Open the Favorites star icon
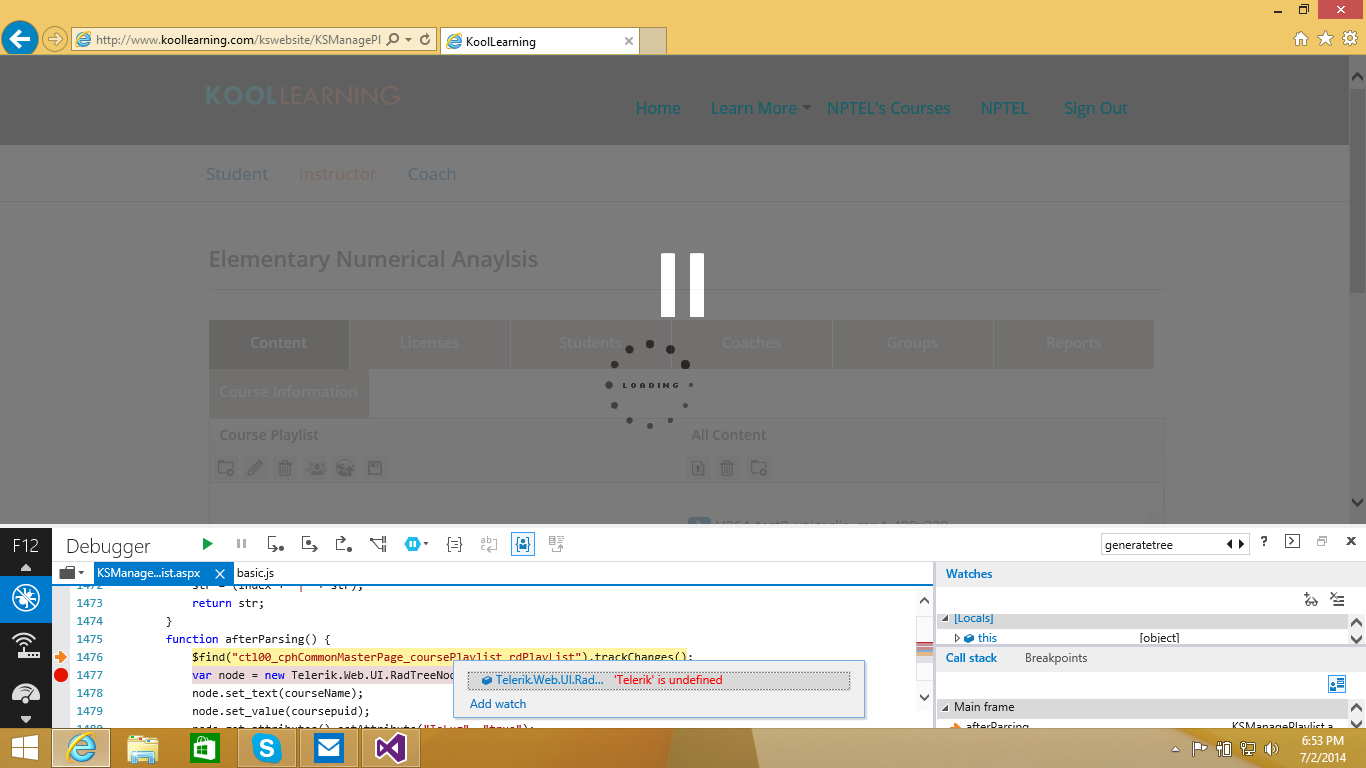This screenshot has height=768, width=1366. (x=1325, y=39)
